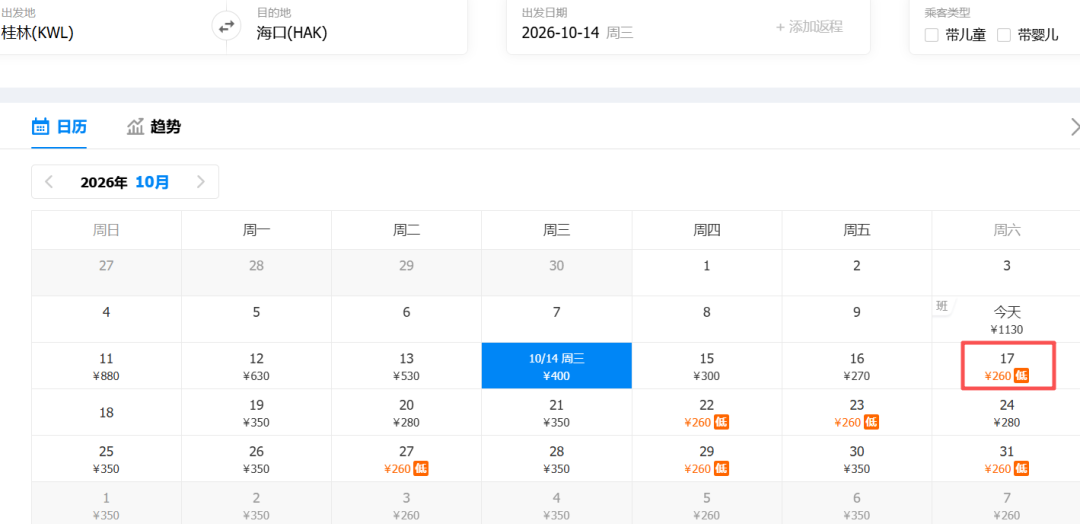Open the 10月 month selector
Image resolution: width=1080 pixels, height=524 pixels.
pyautogui.click(x=152, y=182)
